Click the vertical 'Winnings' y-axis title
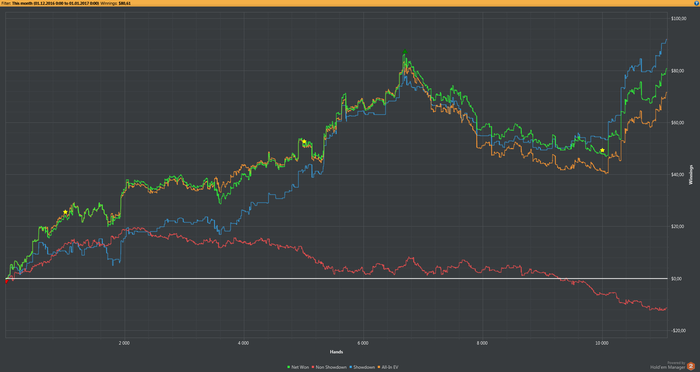This screenshot has height=372, width=700. (x=692, y=175)
